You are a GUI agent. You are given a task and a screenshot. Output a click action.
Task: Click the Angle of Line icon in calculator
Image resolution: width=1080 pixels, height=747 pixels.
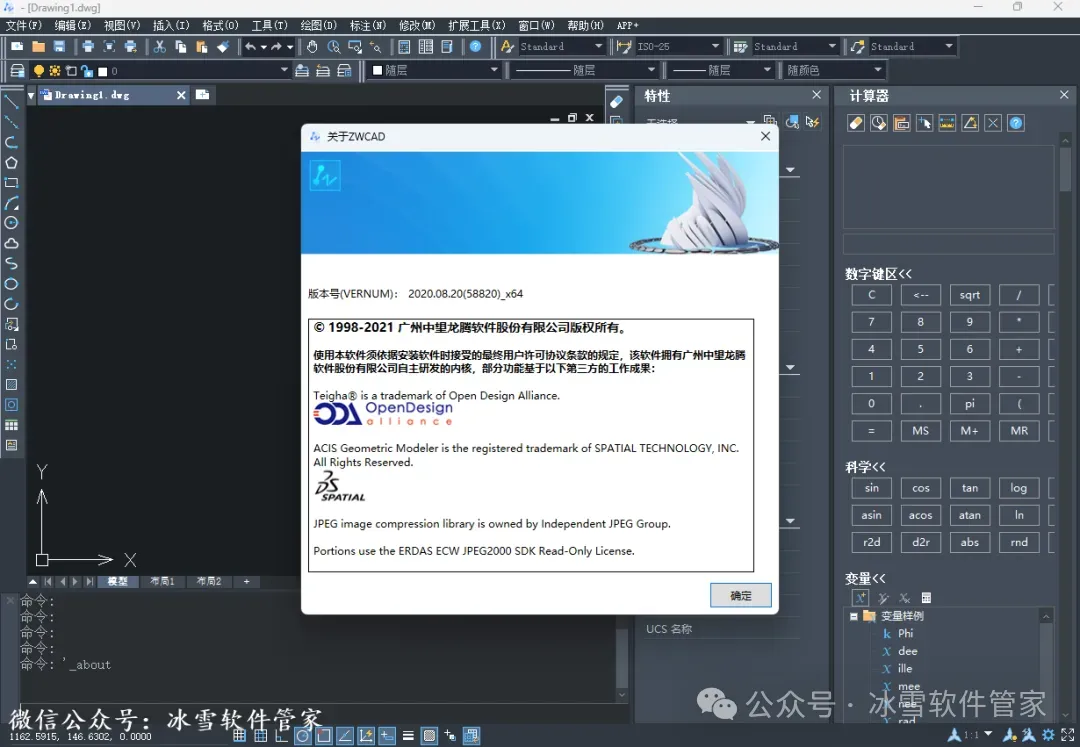[970, 123]
